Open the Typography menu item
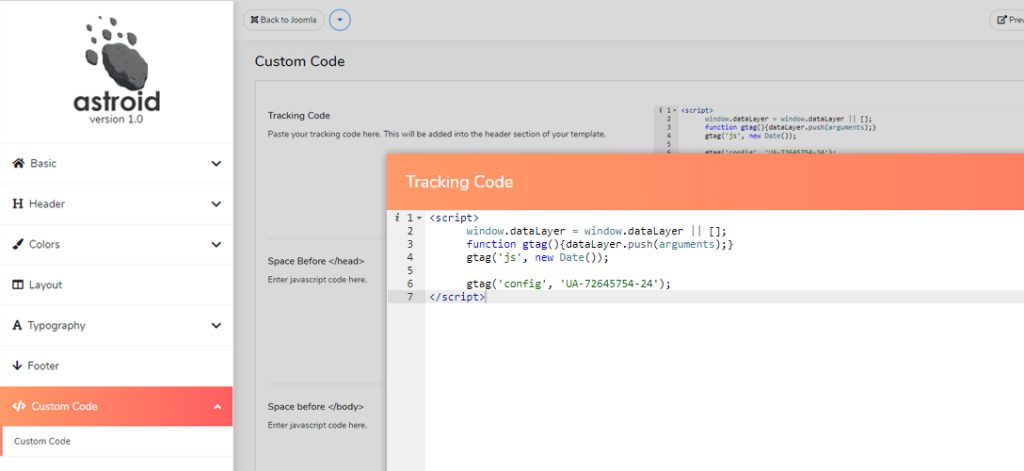Viewport: 1024px width, 471px height. (116, 325)
